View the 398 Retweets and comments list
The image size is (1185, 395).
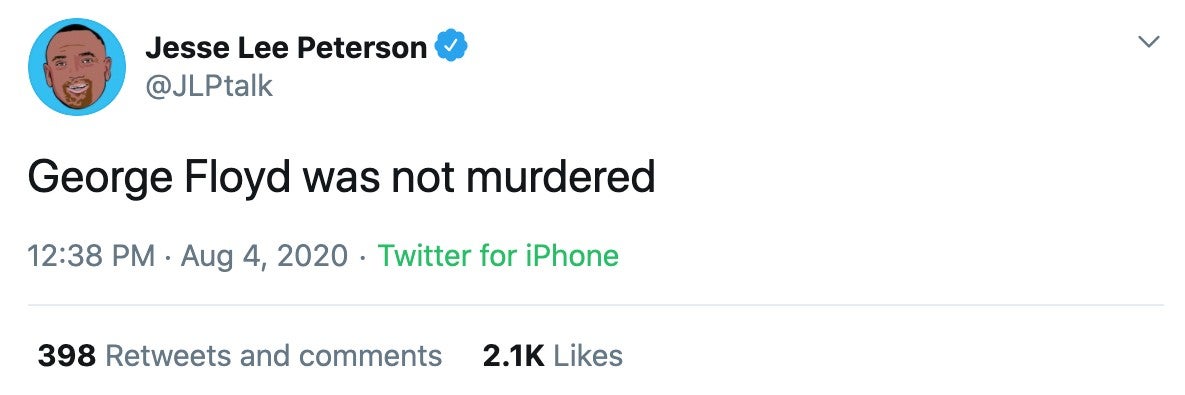pos(240,356)
